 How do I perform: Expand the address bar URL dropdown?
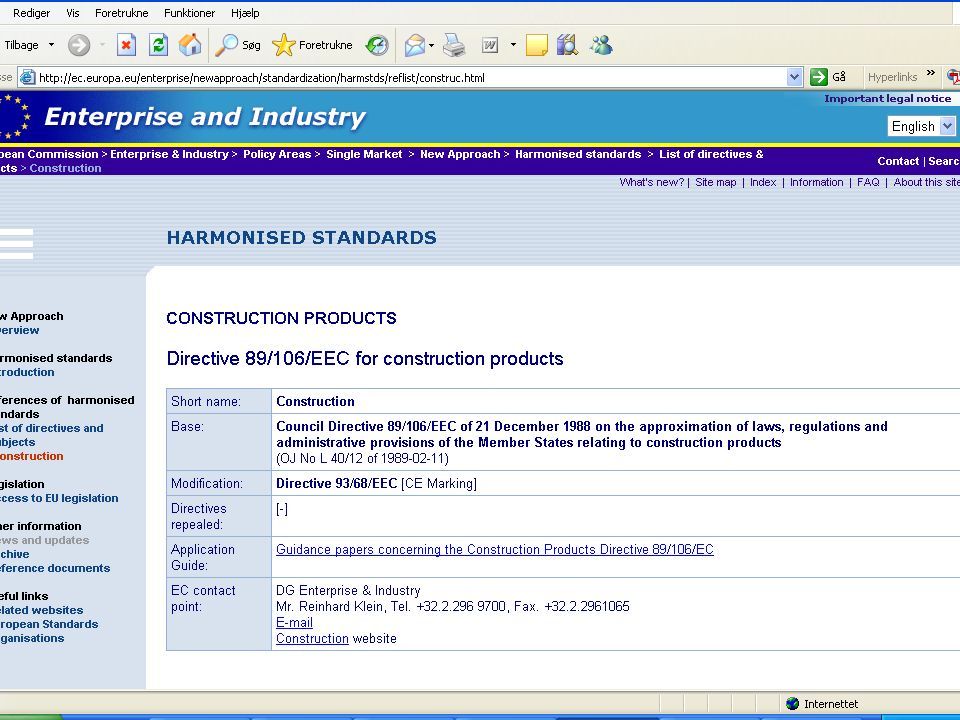(x=794, y=77)
